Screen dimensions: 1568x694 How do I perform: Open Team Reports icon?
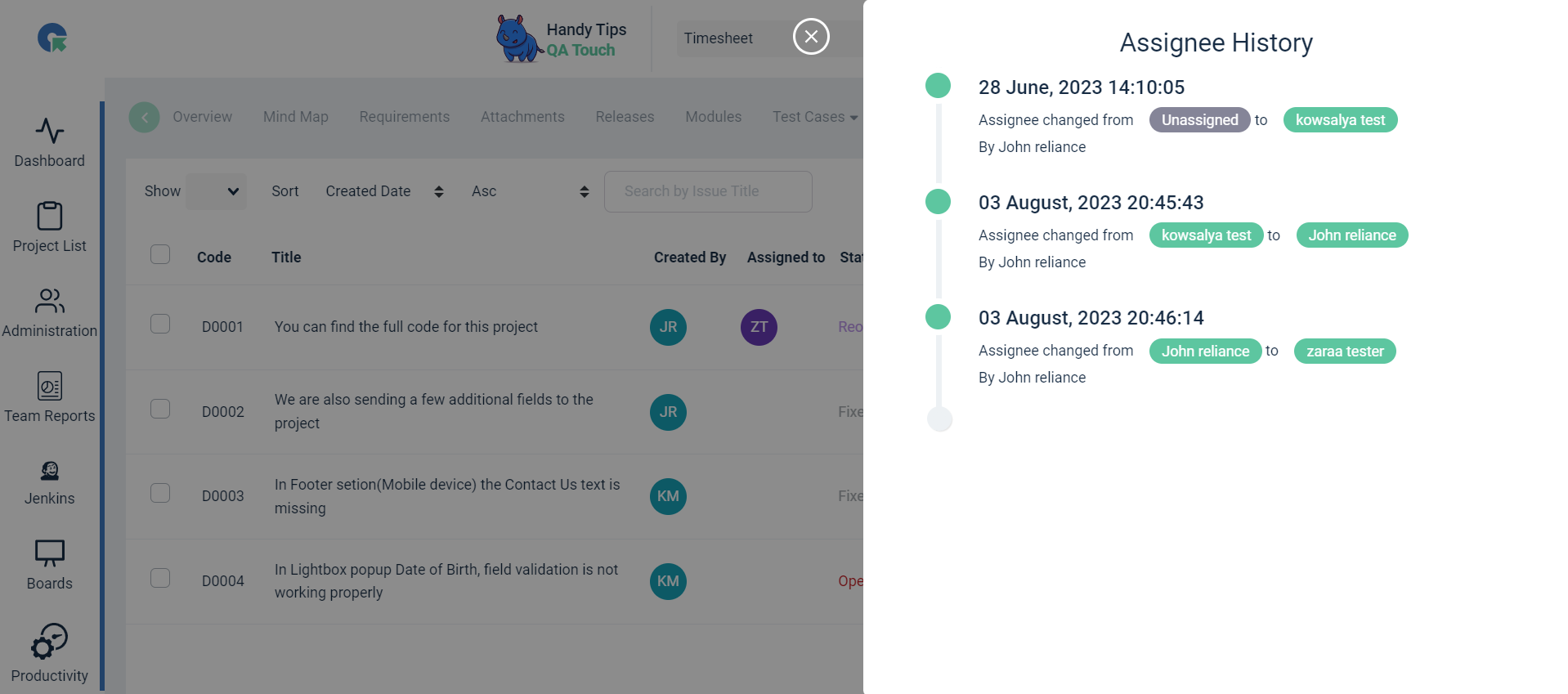point(49,387)
